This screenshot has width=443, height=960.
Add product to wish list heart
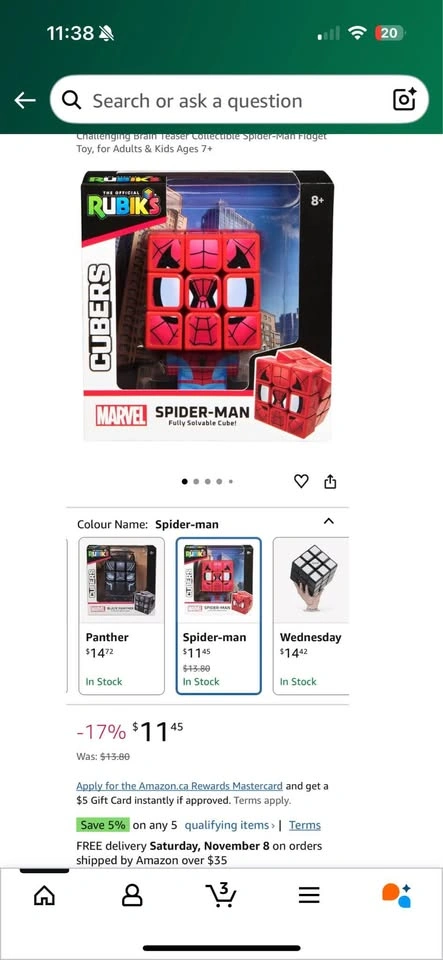[301, 482]
